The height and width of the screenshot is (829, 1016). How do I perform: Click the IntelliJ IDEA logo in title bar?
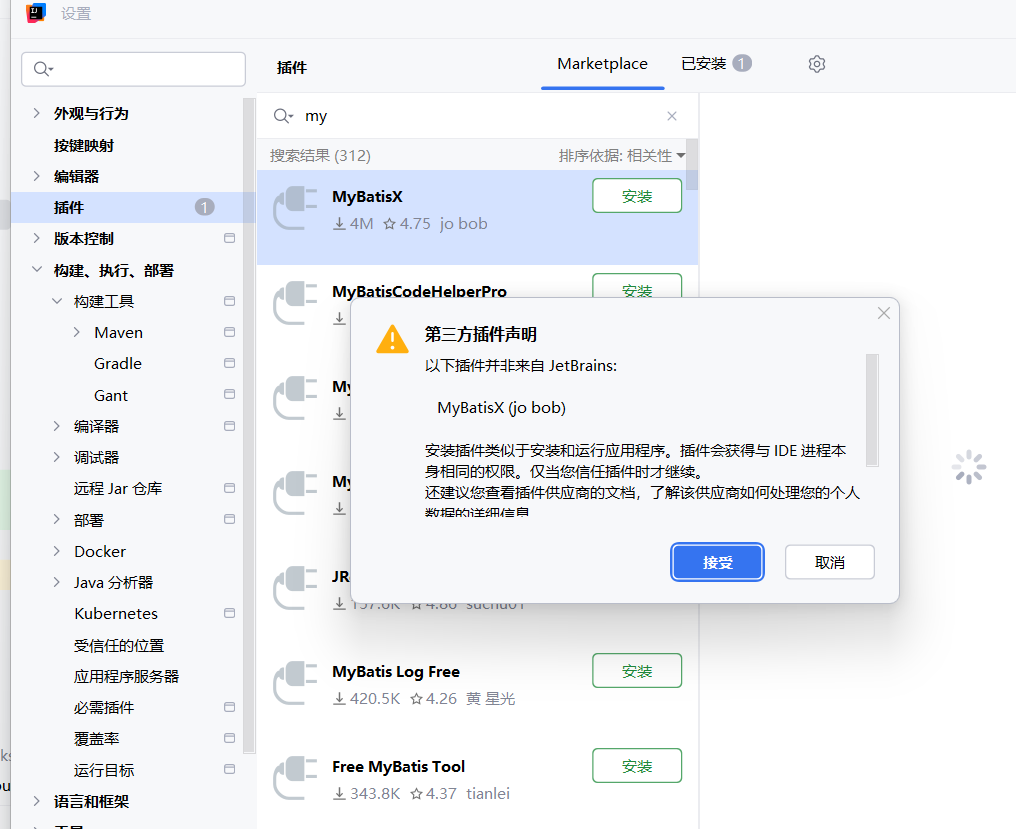(36, 13)
